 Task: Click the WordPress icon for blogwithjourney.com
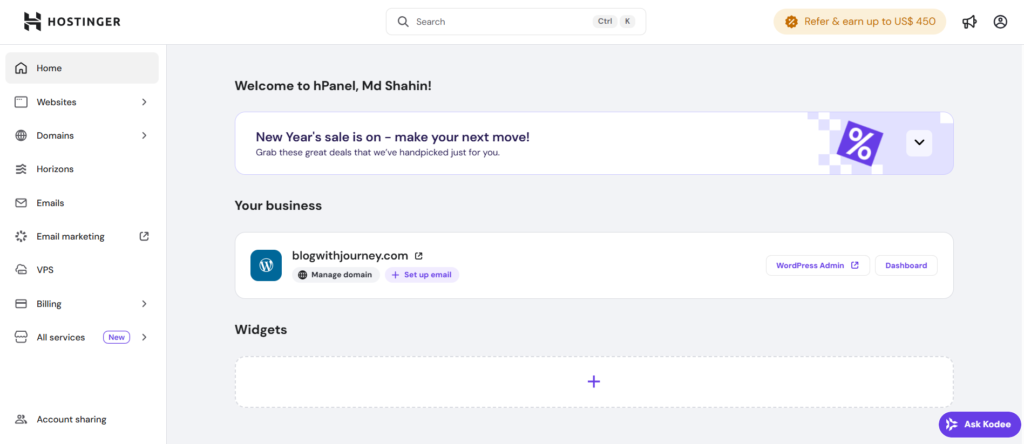(x=266, y=265)
